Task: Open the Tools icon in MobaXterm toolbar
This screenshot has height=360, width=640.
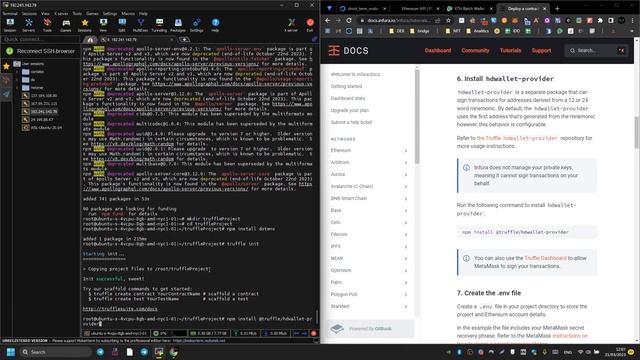Action: (47, 25)
